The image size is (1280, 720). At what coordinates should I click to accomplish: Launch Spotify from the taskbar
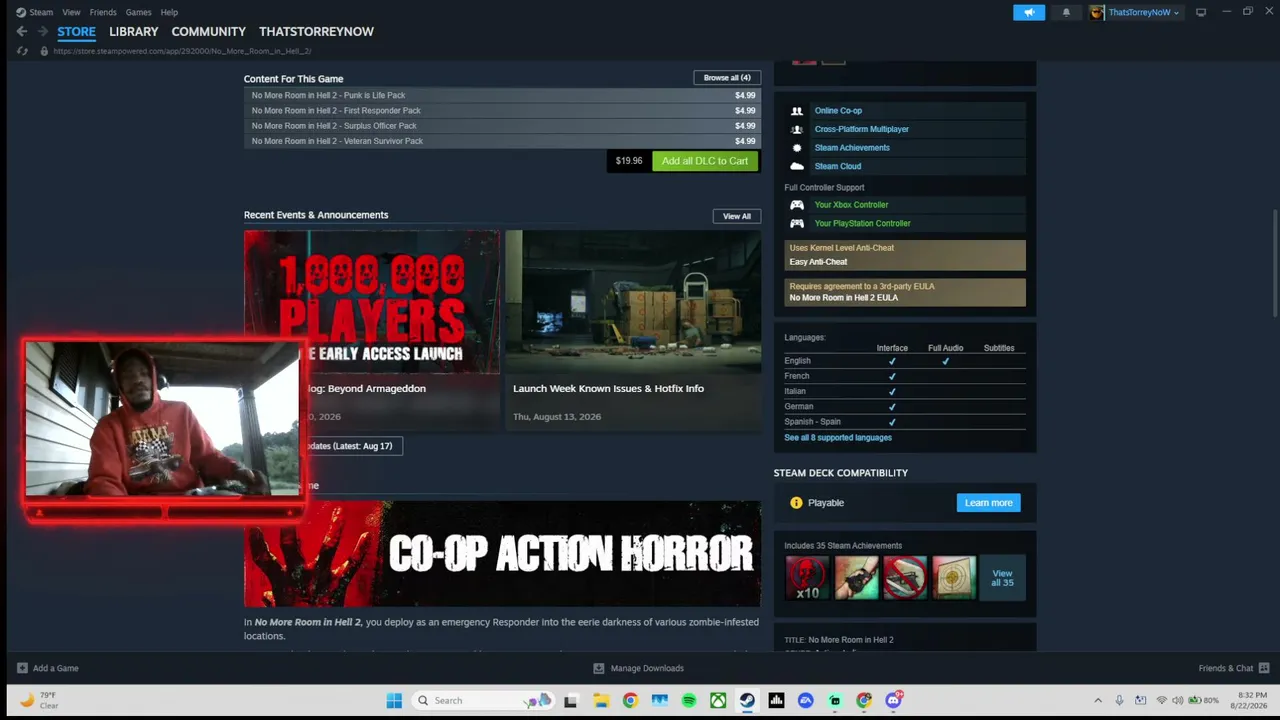(x=688, y=700)
